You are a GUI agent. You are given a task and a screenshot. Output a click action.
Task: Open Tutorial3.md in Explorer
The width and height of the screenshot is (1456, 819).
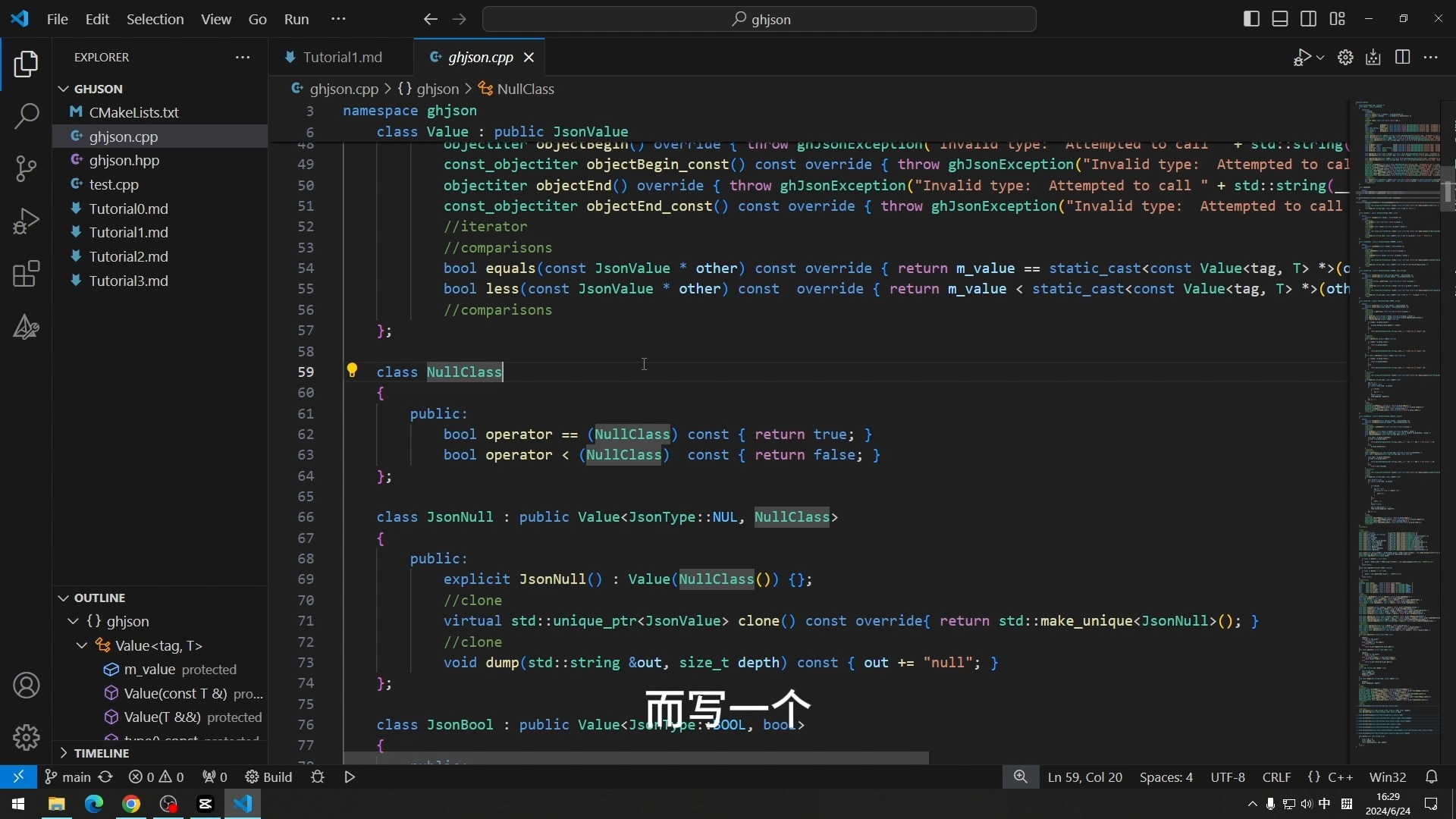160,281
